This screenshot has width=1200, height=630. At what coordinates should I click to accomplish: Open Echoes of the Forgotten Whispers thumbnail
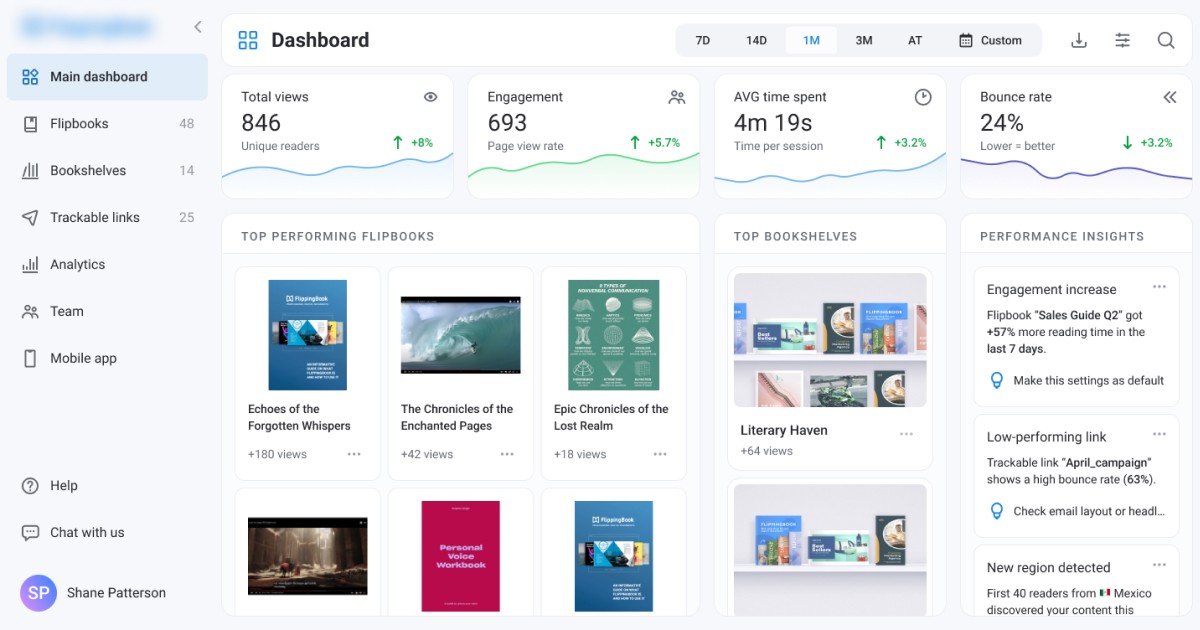(308, 335)
